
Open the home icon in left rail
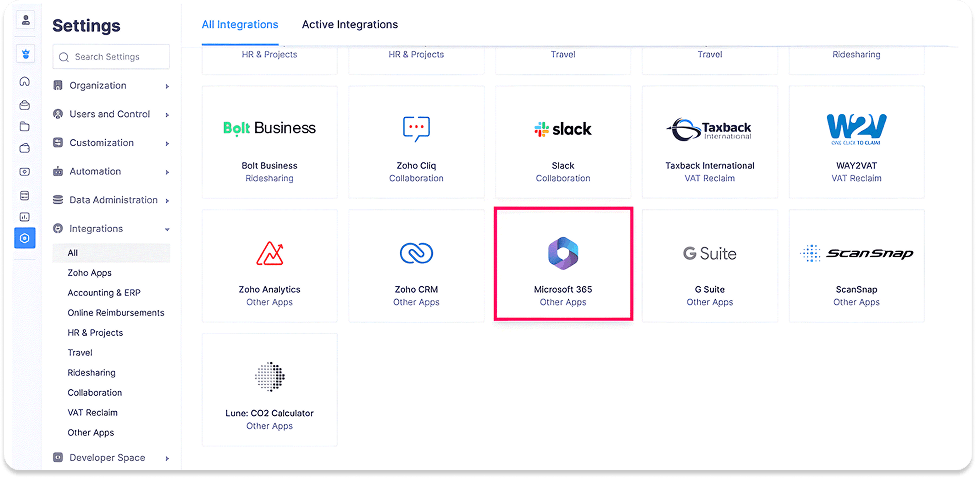click(x=25, y=82)
